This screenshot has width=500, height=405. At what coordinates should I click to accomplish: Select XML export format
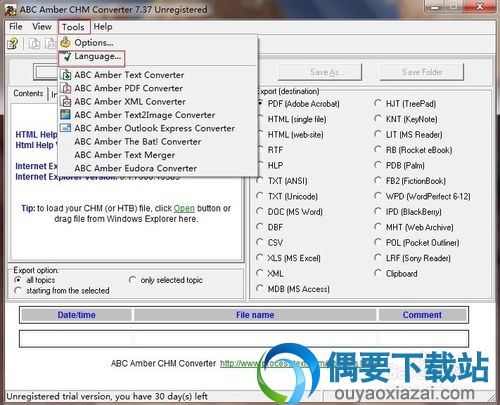coord(270,273)
